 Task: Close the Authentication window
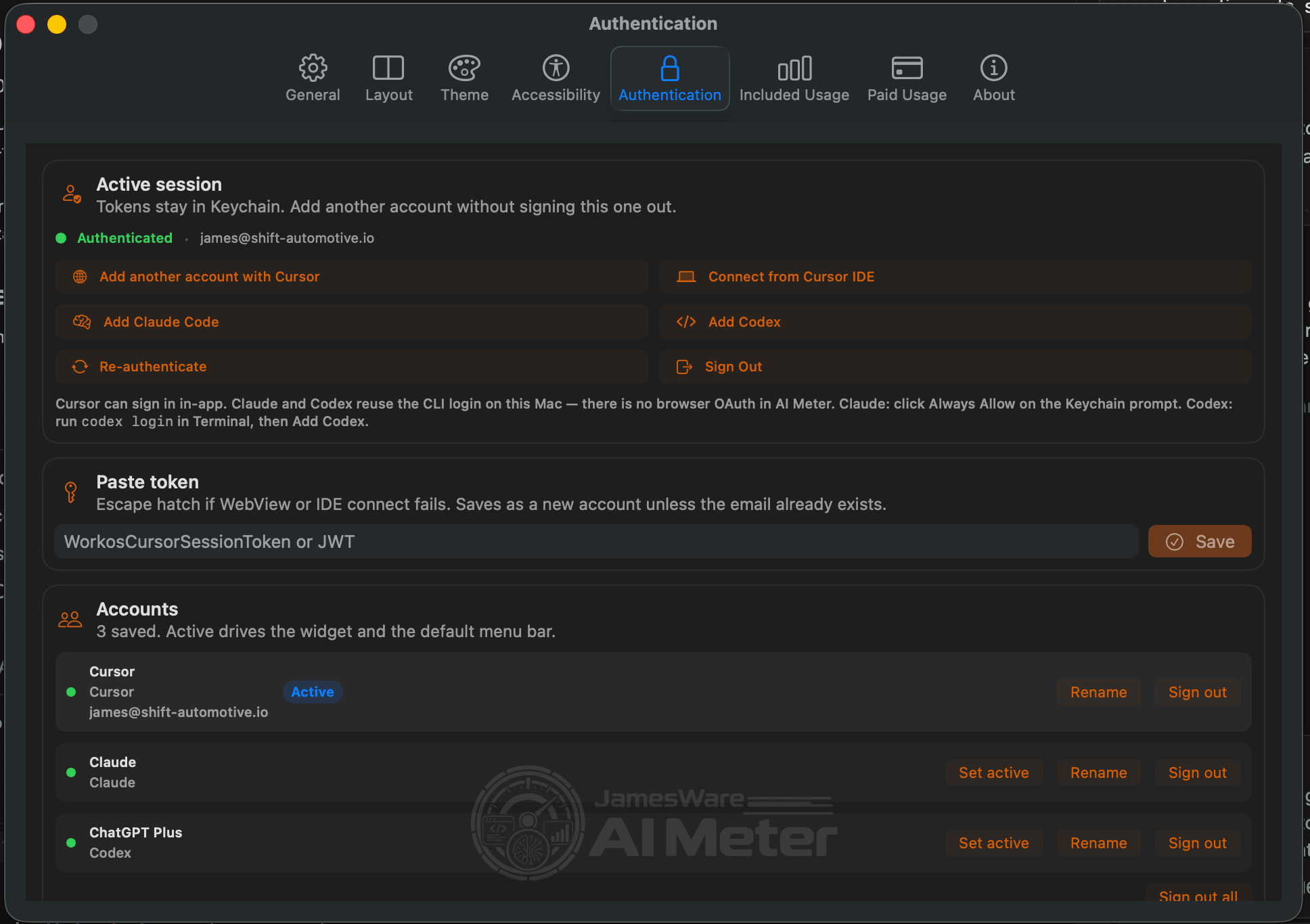26,24
